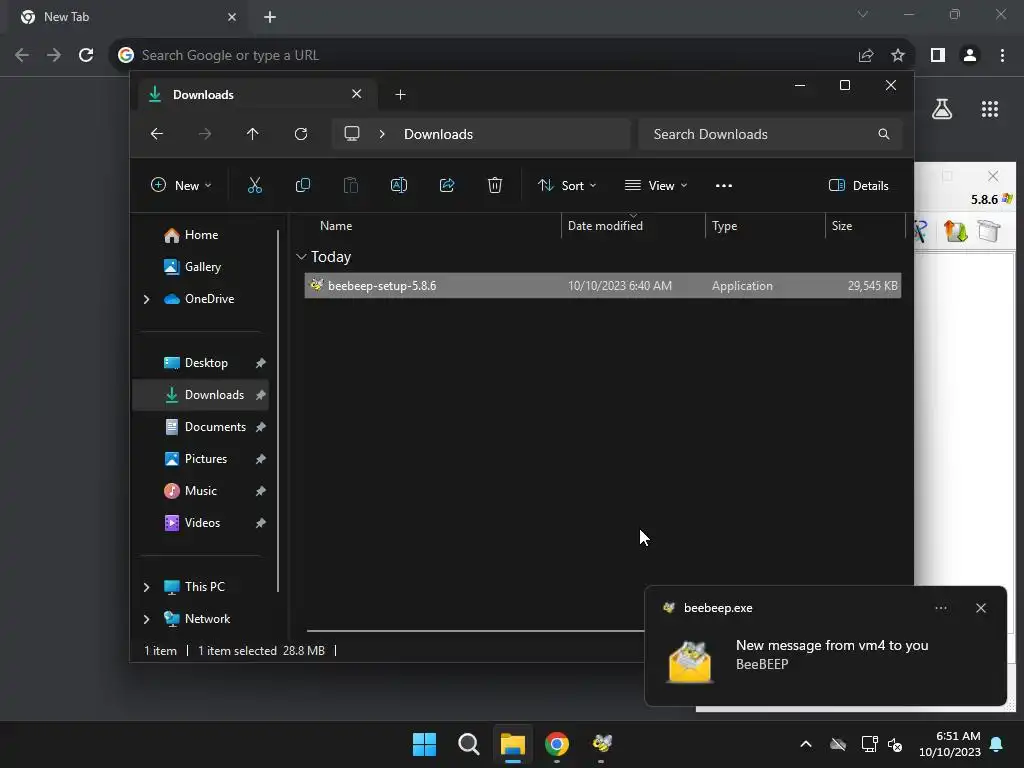Bookmark this tab with the star icon
1024x768 pixels.
[898, 55]
